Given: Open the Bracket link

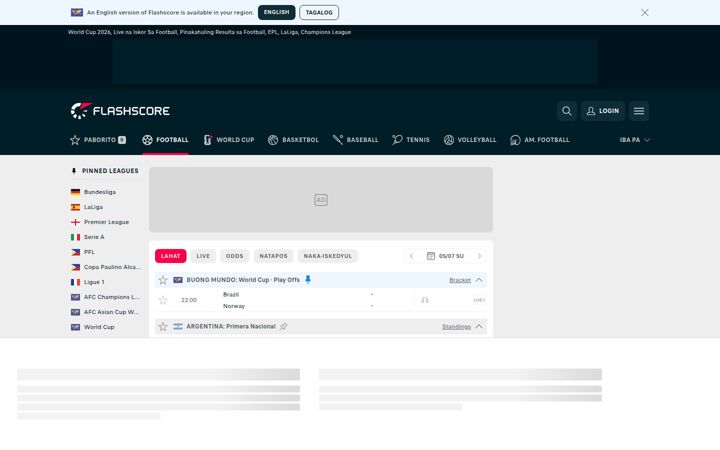Looking at the screenshot, I should click(460, 280).
